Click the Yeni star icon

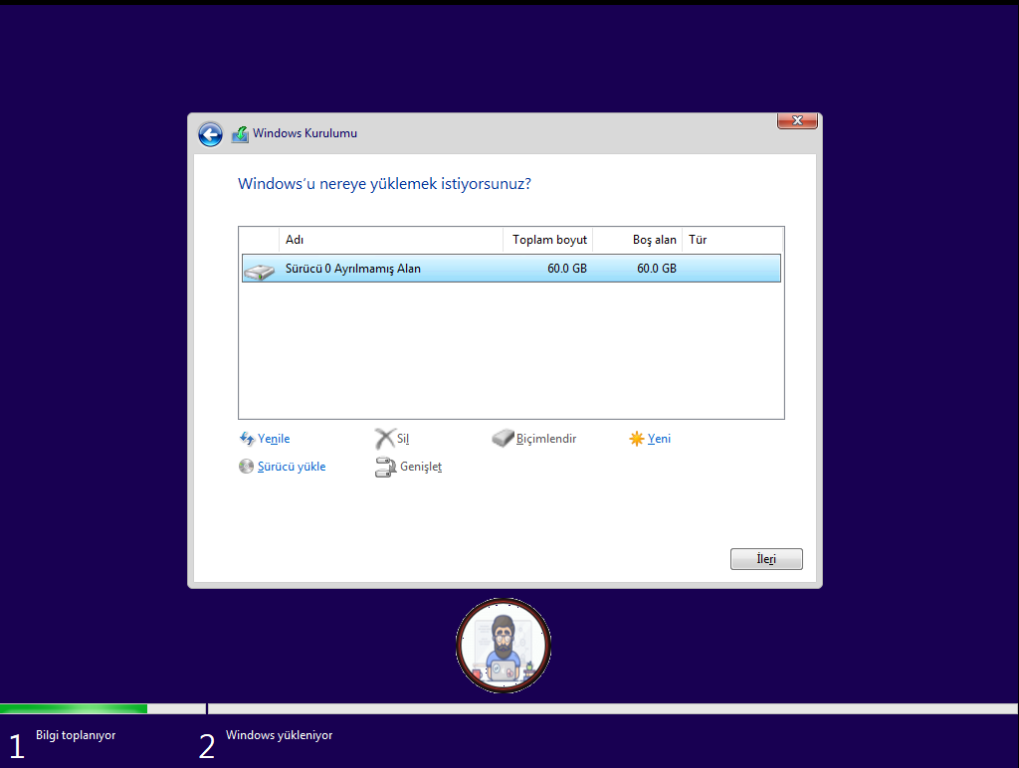(x=636, y=439)
